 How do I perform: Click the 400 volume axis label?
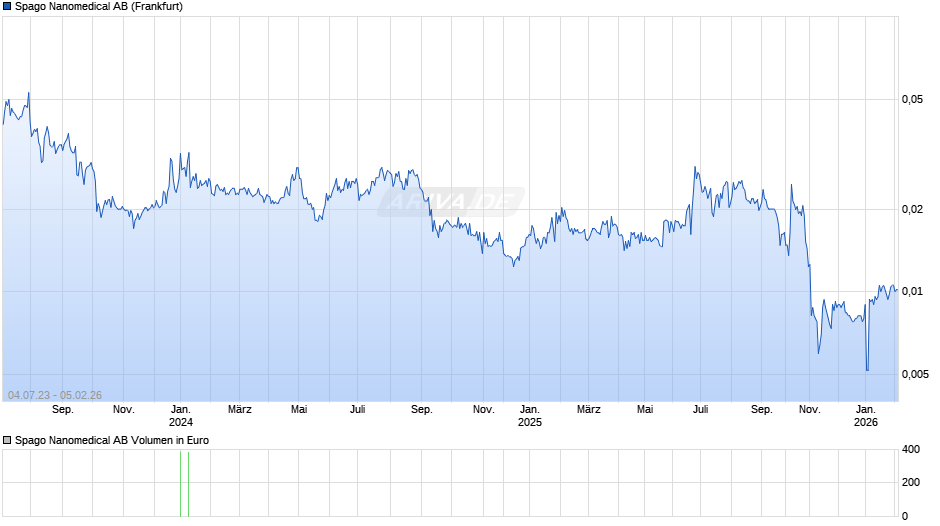click(x=911, y=449)
